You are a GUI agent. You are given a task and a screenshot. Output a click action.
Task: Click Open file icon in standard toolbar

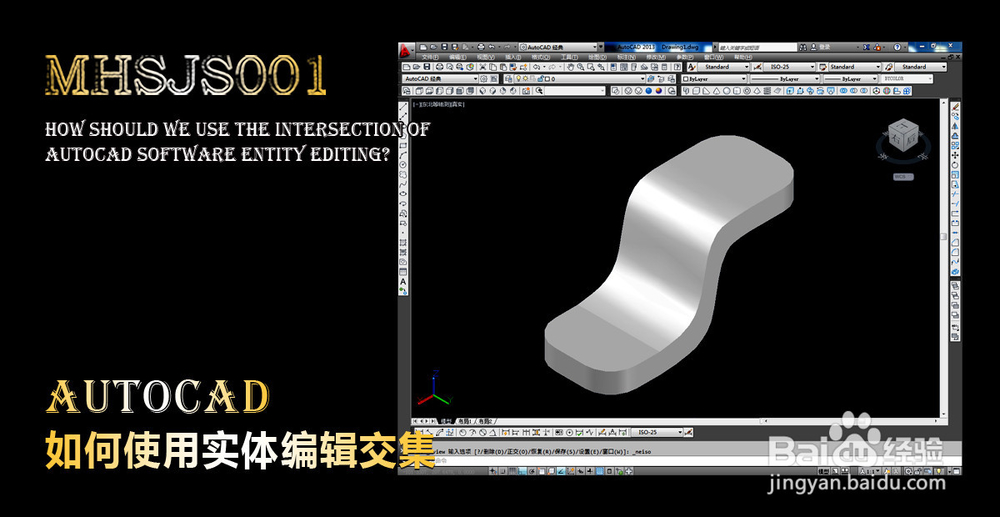coord(416,67)
